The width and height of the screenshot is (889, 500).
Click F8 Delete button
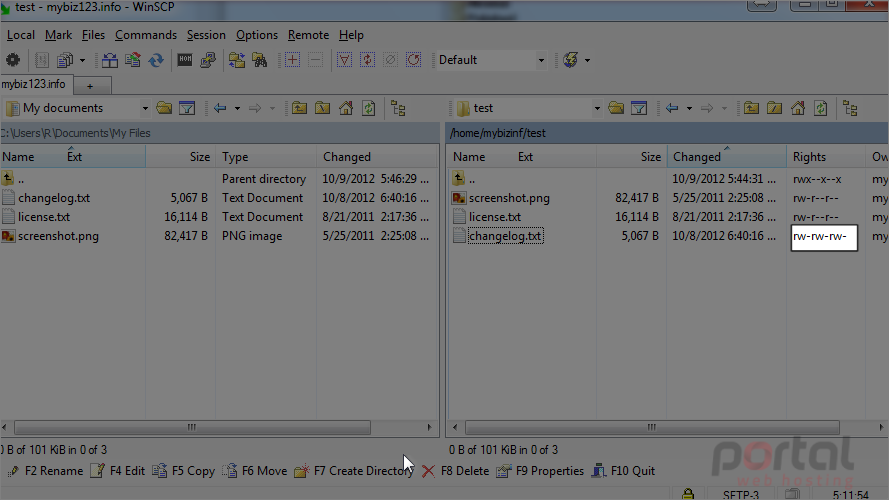coord(455,471)
